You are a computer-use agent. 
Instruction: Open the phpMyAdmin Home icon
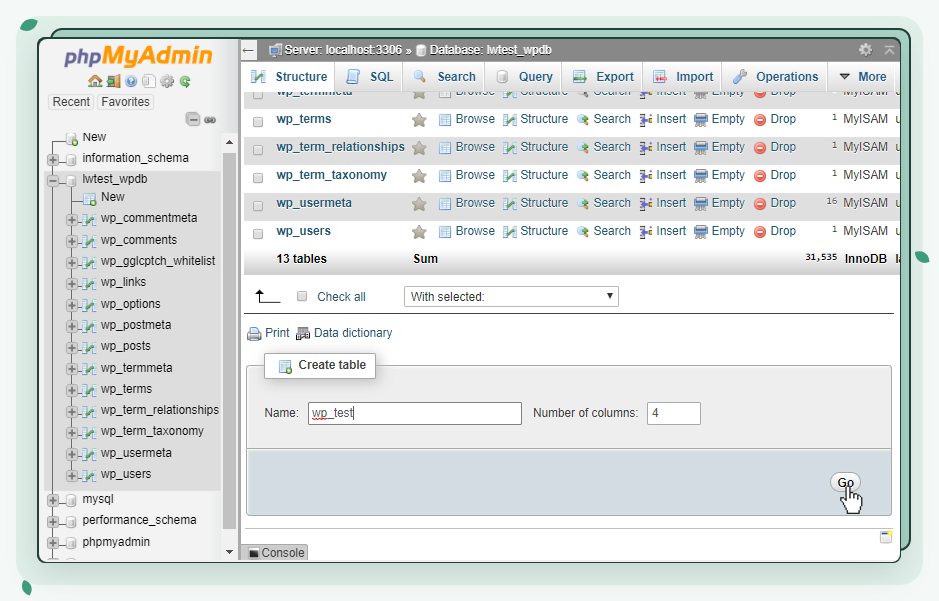(95, 81)
